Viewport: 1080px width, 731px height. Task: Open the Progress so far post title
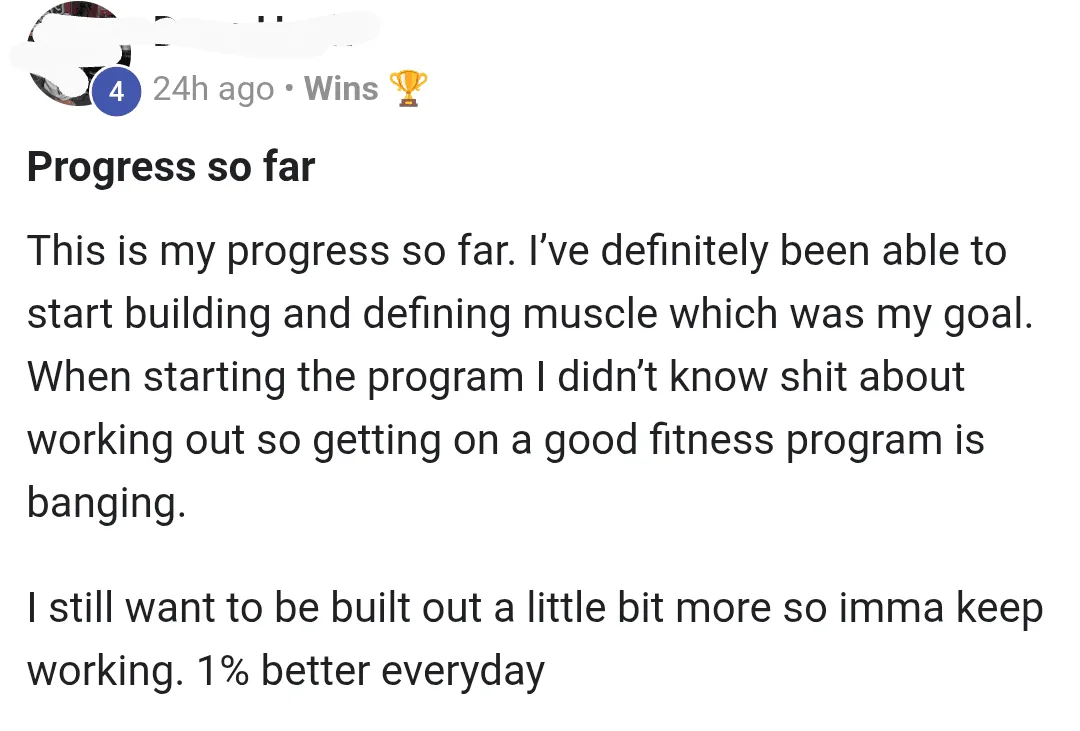pos(171,167)
